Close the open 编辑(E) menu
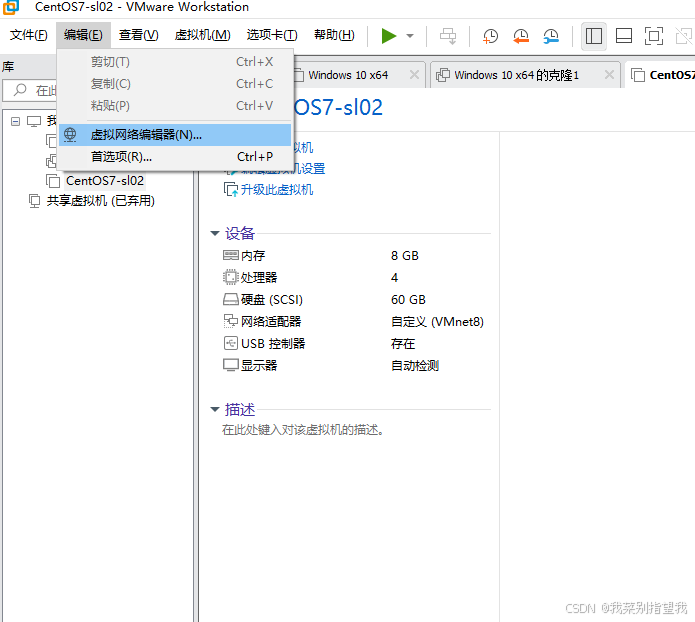695x622 pixels. pos(83,35)
